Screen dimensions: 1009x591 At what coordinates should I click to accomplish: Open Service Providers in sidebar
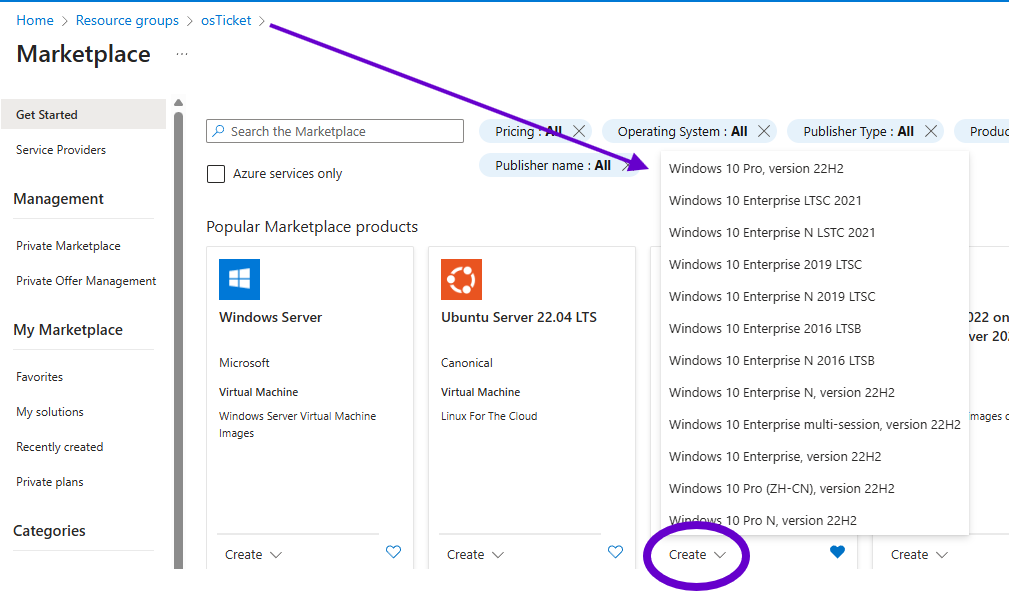61,149
